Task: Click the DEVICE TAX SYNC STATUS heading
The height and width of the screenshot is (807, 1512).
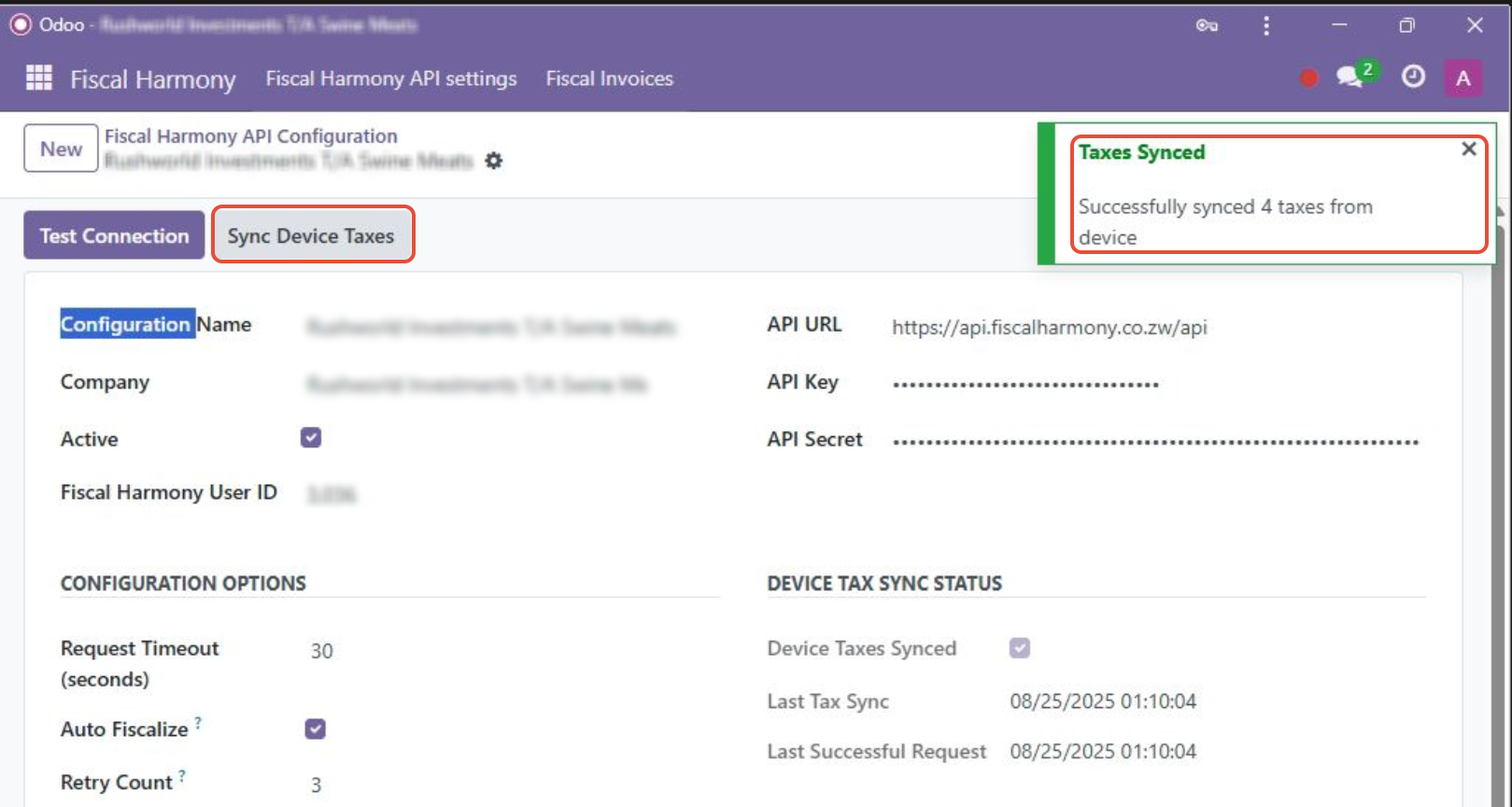Action: pyautogui.click(x=884, y=583)
